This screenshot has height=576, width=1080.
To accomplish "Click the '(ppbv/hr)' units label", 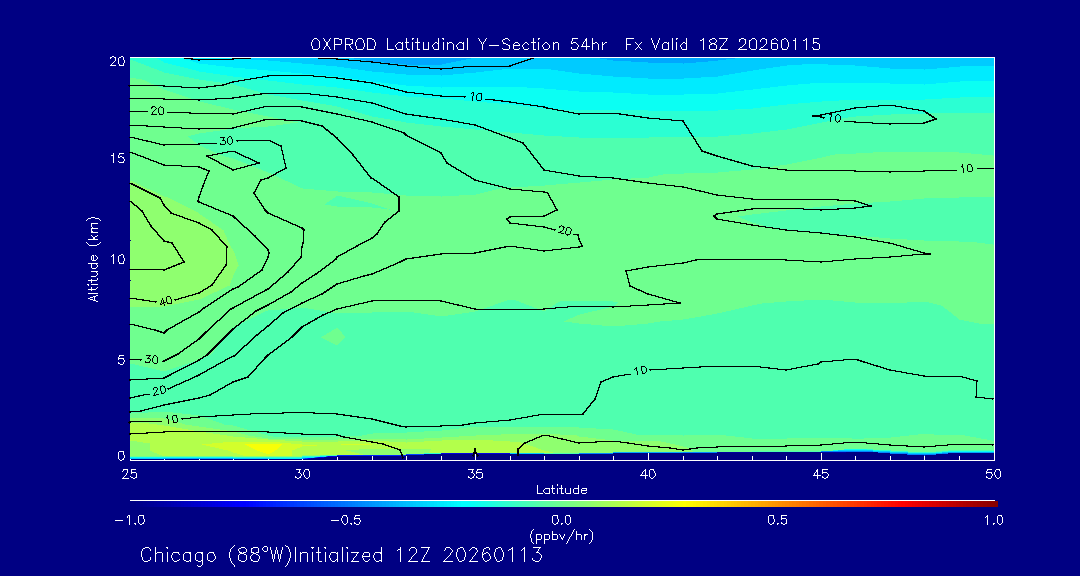I will [x=561, y=535].
